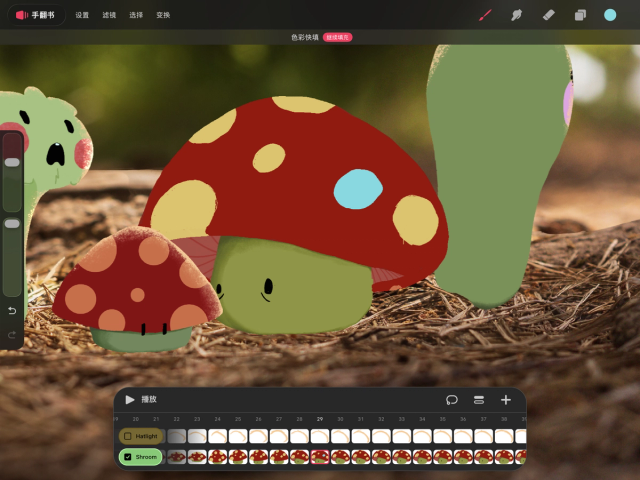Click the loop icon in timeline
Viewport: 640px width, 480px height.
(x=452, y=400)
